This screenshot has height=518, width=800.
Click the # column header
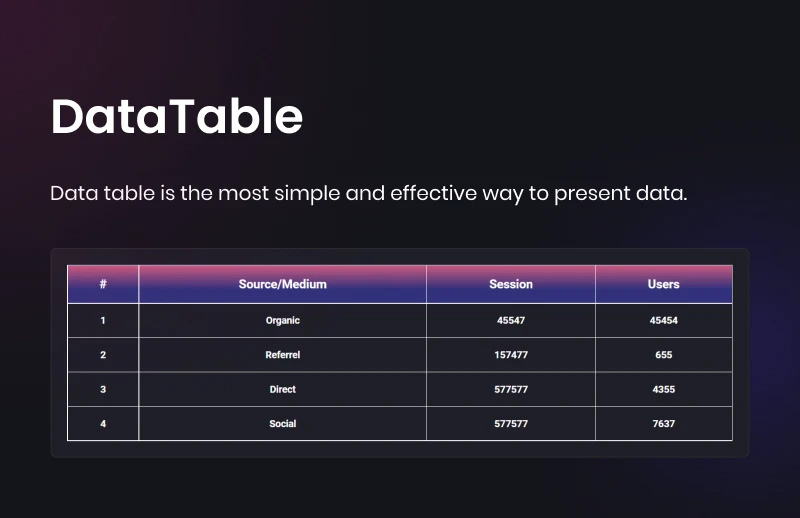pos(103,284)
